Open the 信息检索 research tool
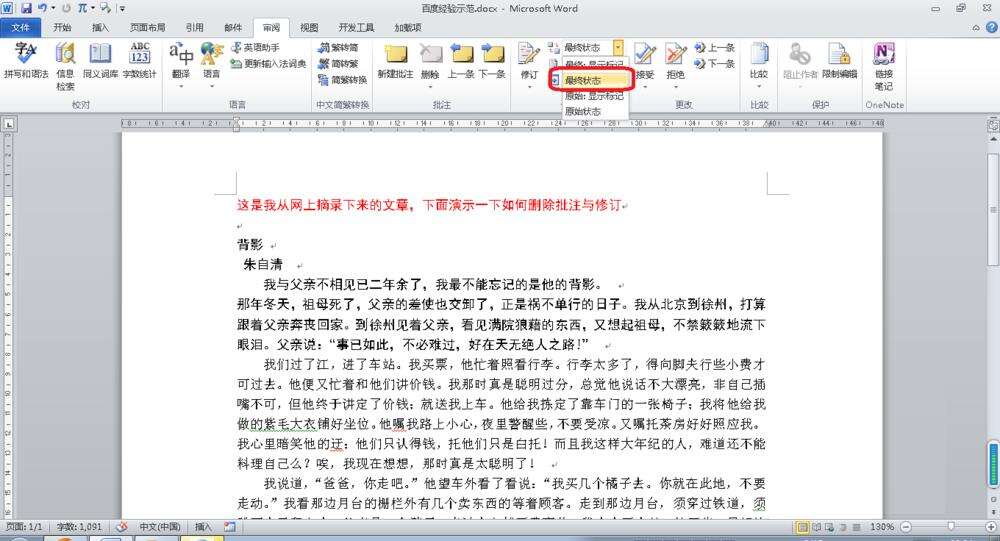The height and width of the screenshot is (541, 1000). coord(65,66)
